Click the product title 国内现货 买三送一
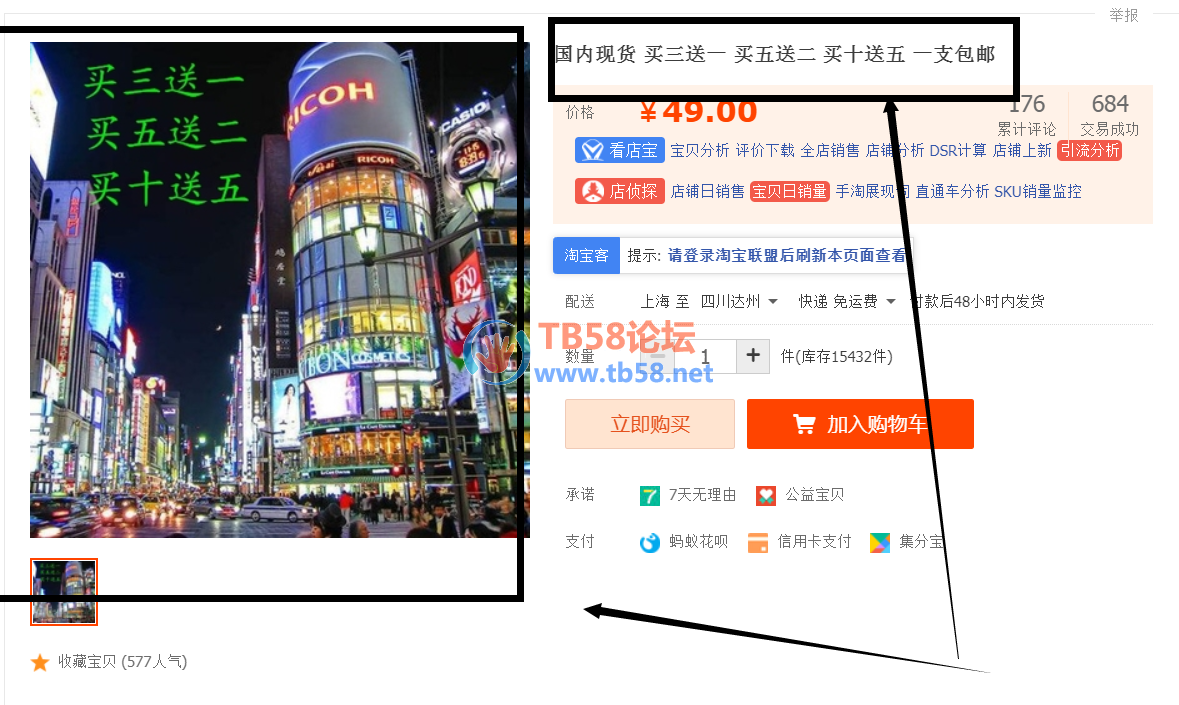 pyautogui.click(x=775, y=54)
